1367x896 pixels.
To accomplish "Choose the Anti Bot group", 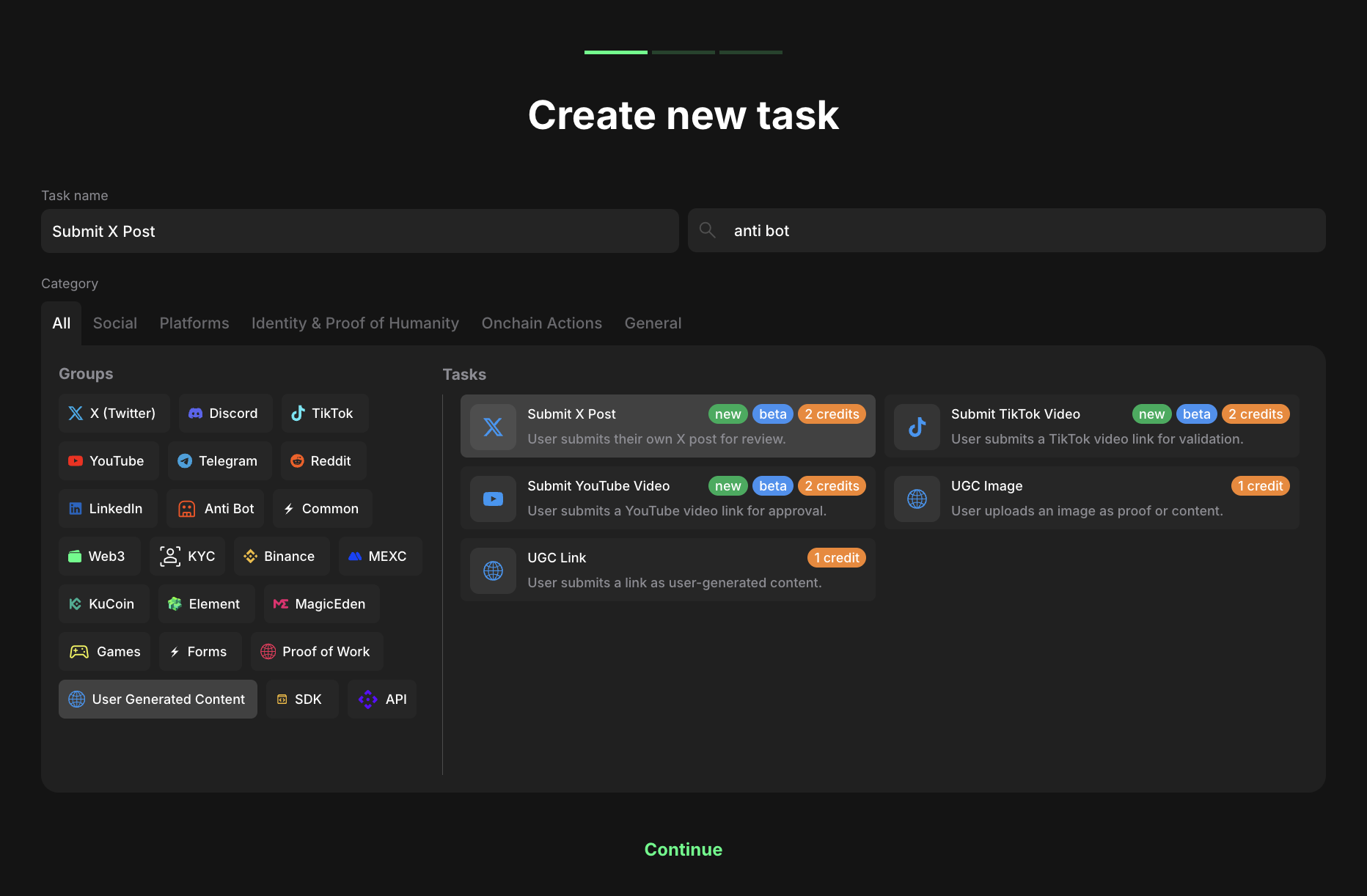I will (x=215, y=509).
